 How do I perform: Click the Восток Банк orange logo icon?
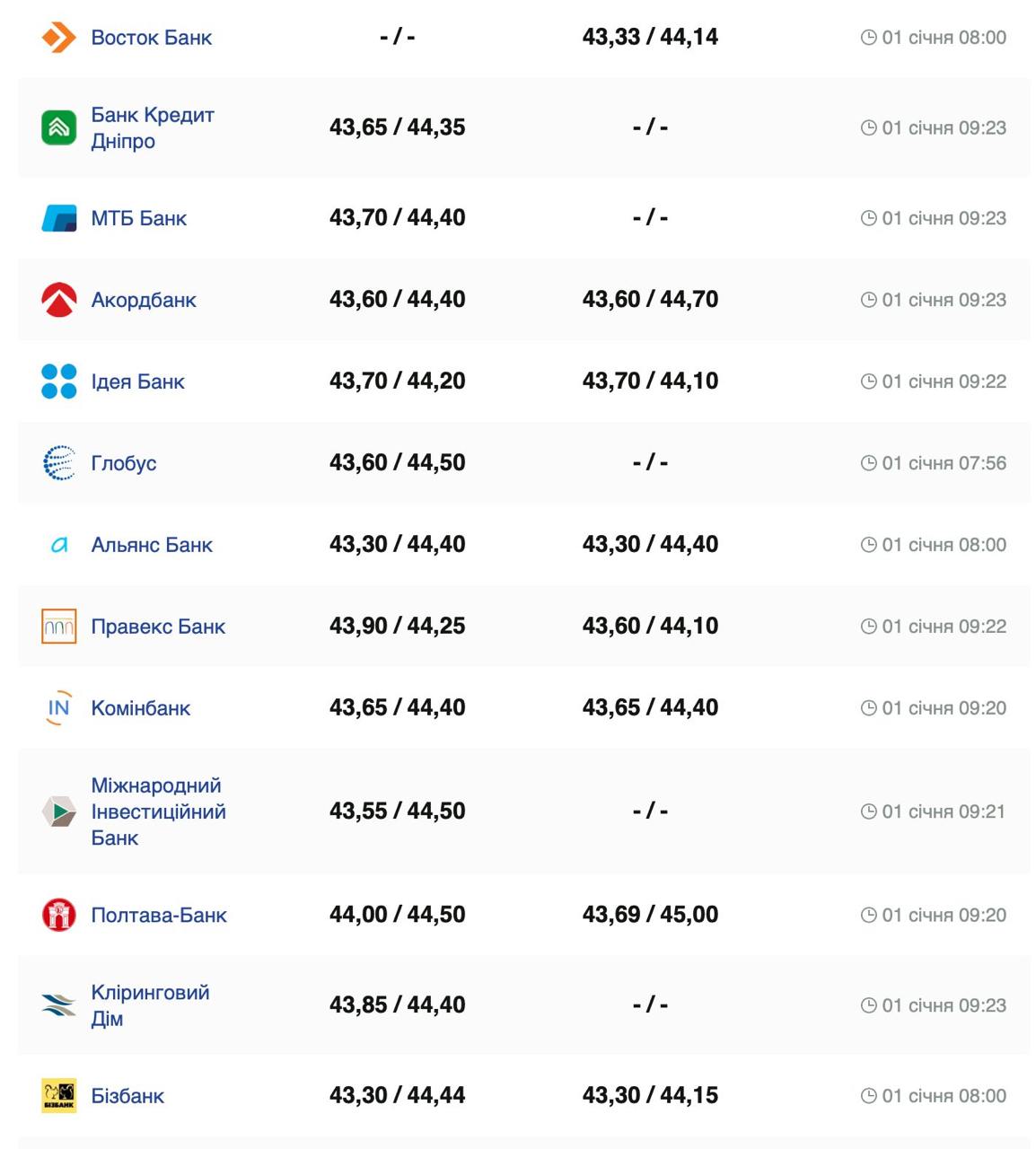[59, 38]
